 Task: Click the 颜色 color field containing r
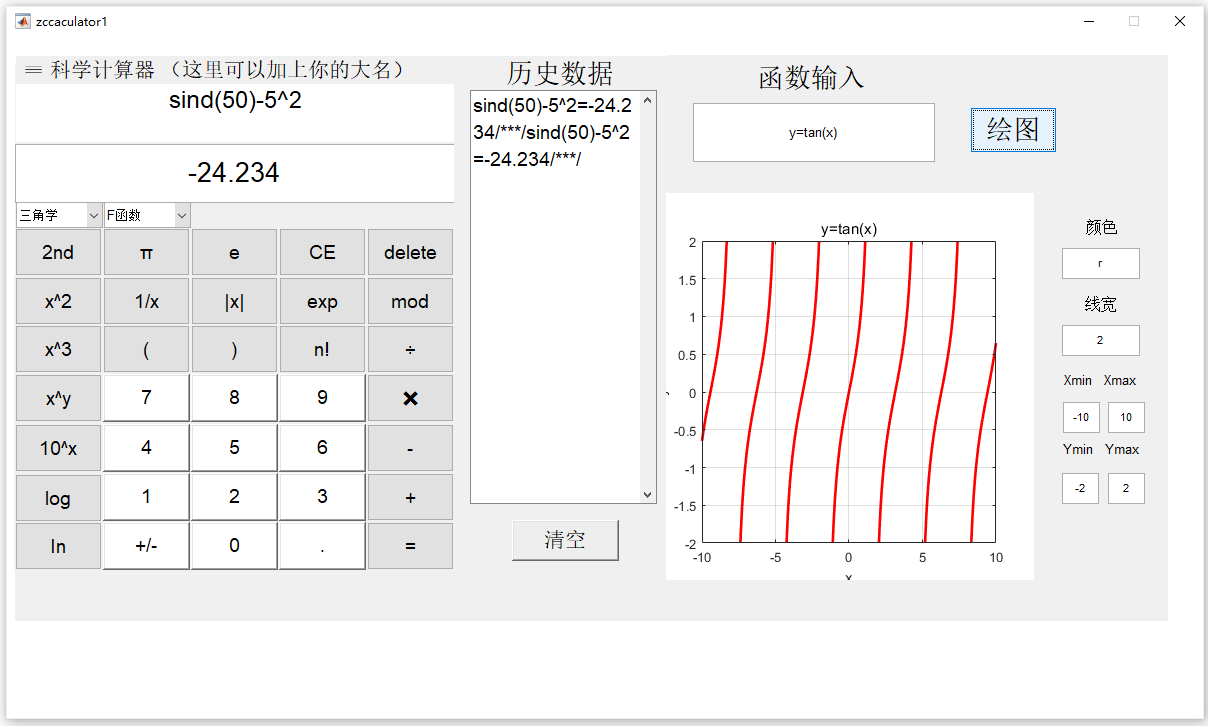[1100, 263]
